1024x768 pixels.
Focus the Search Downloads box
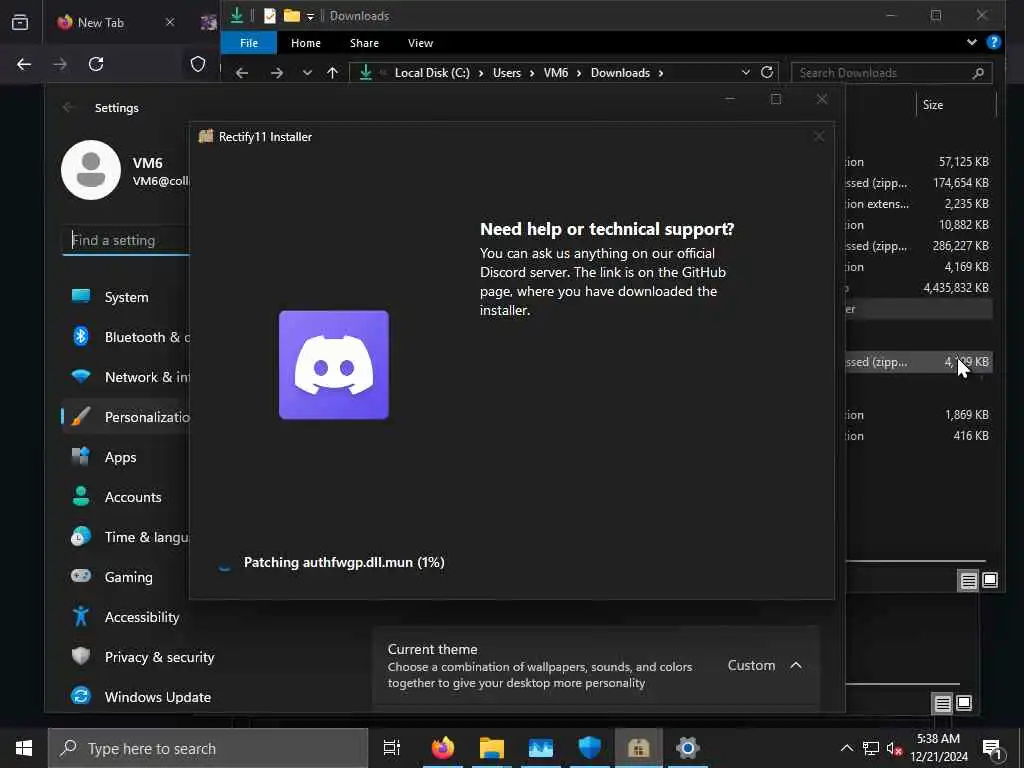tap(891, 73)
